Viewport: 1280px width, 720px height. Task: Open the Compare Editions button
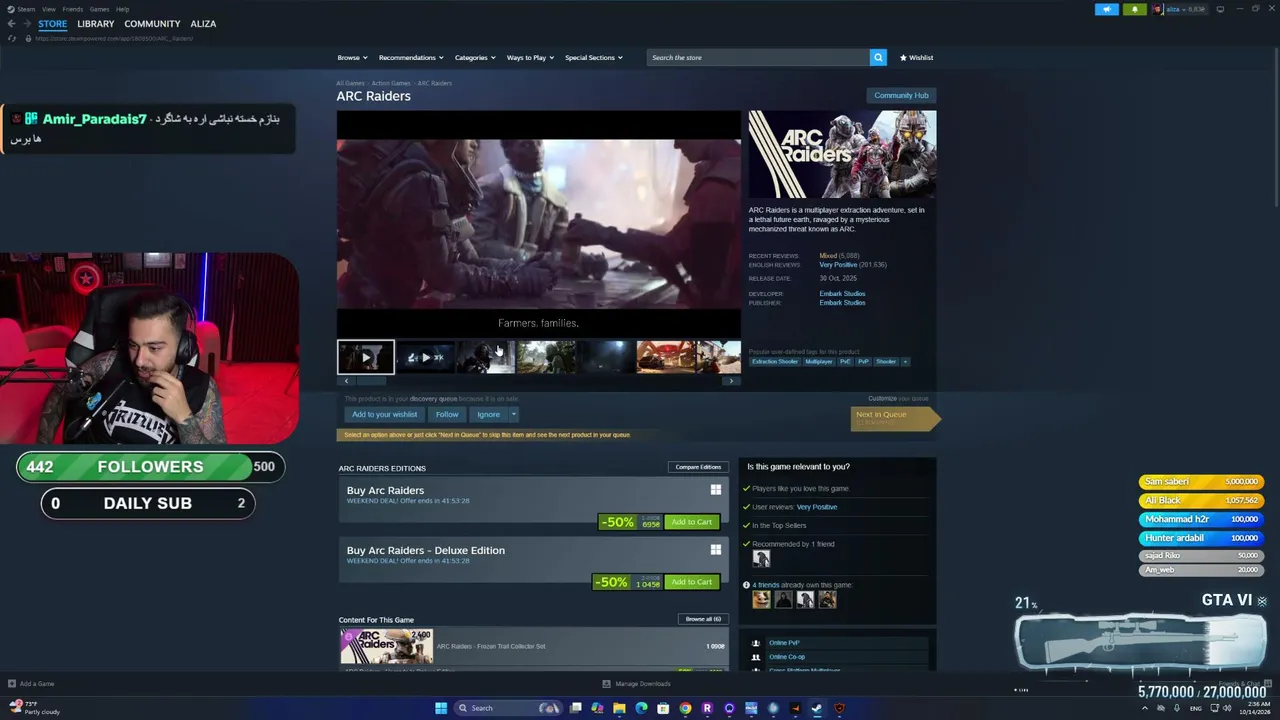pyautogui.click(x=698, y=467)
